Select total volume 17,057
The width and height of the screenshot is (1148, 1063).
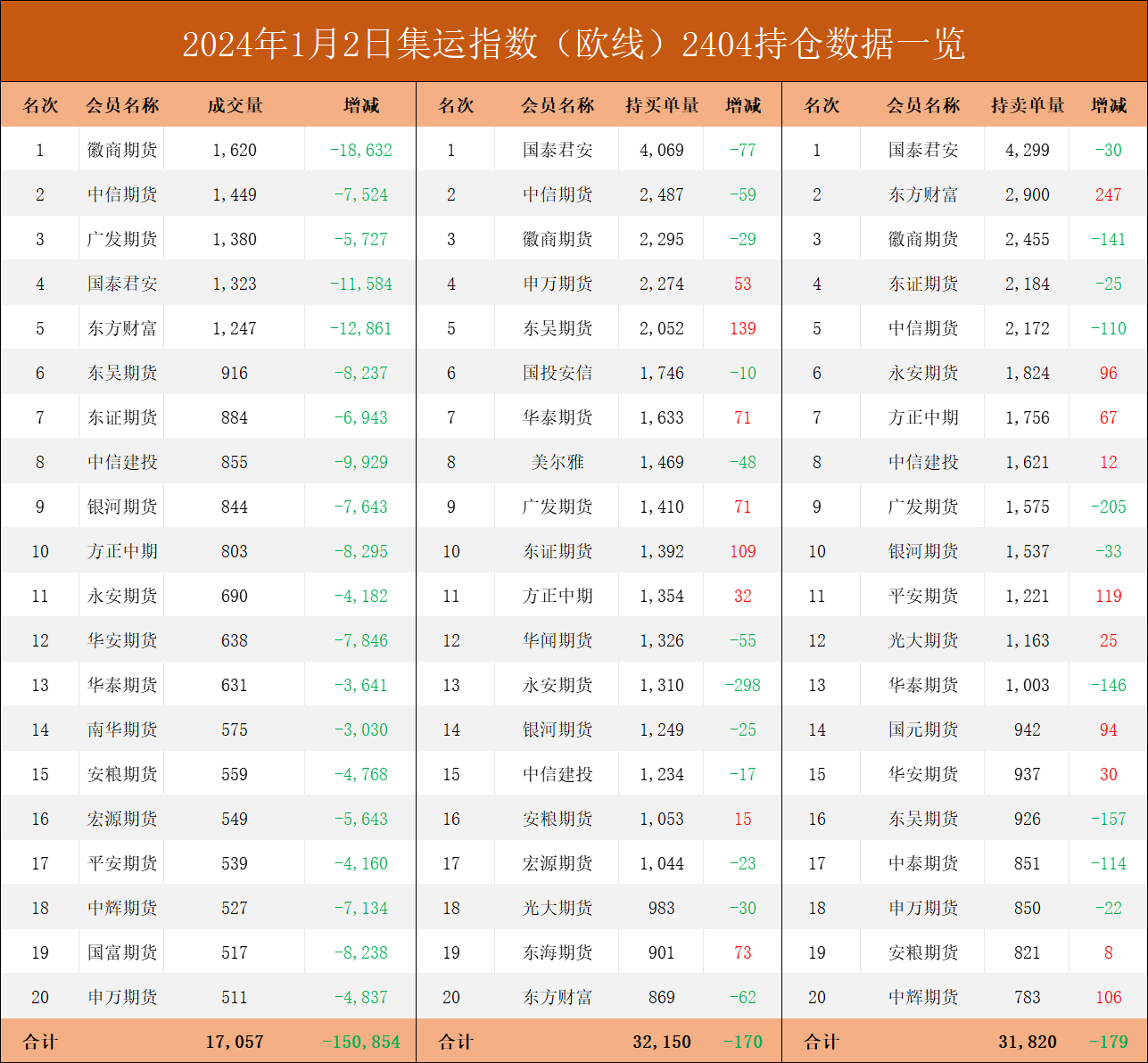point(235,1042)
